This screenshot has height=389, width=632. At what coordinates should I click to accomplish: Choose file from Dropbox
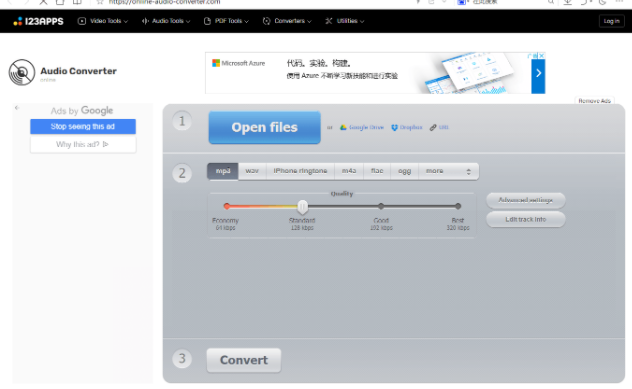point(407,127)
